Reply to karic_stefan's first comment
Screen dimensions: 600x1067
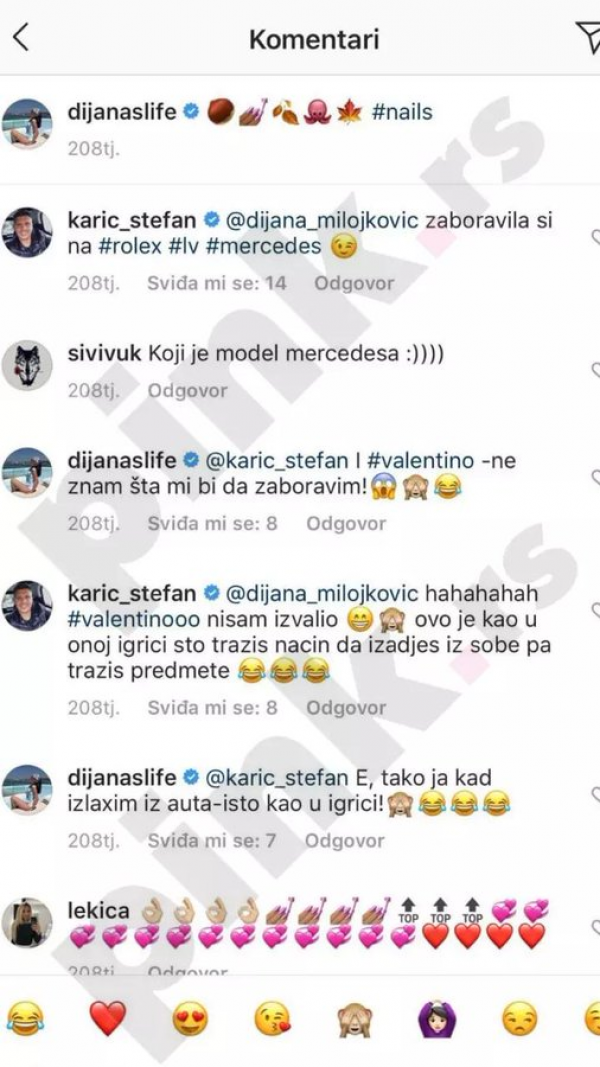pyautogui.click(x=354, y=283)
